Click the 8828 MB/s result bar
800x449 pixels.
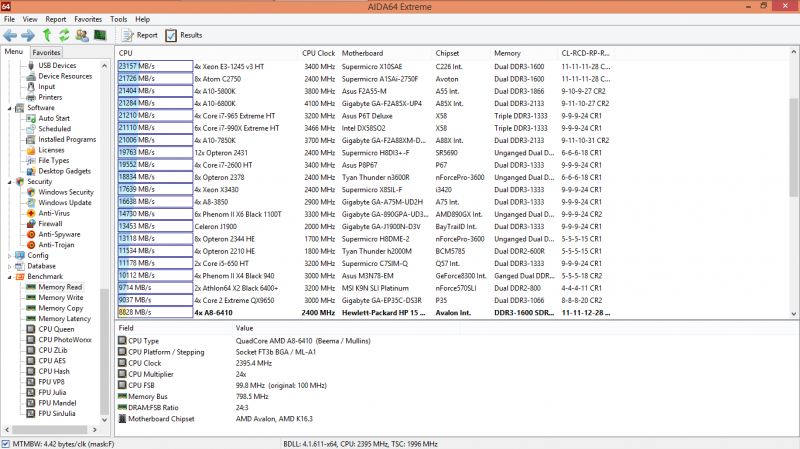pos(155,312)
